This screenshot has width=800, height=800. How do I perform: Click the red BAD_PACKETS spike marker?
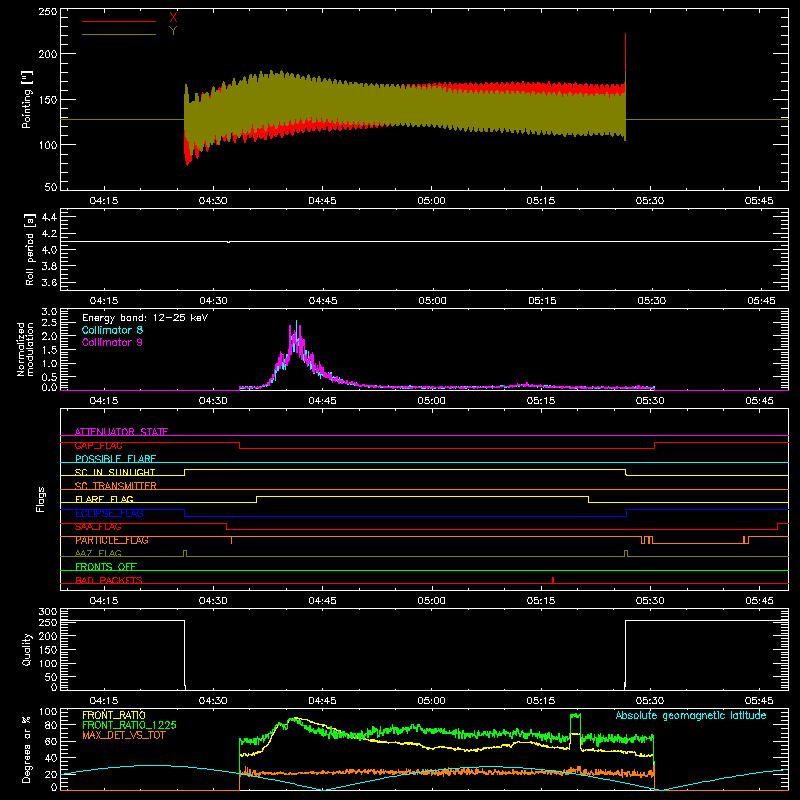pos(553,580)
